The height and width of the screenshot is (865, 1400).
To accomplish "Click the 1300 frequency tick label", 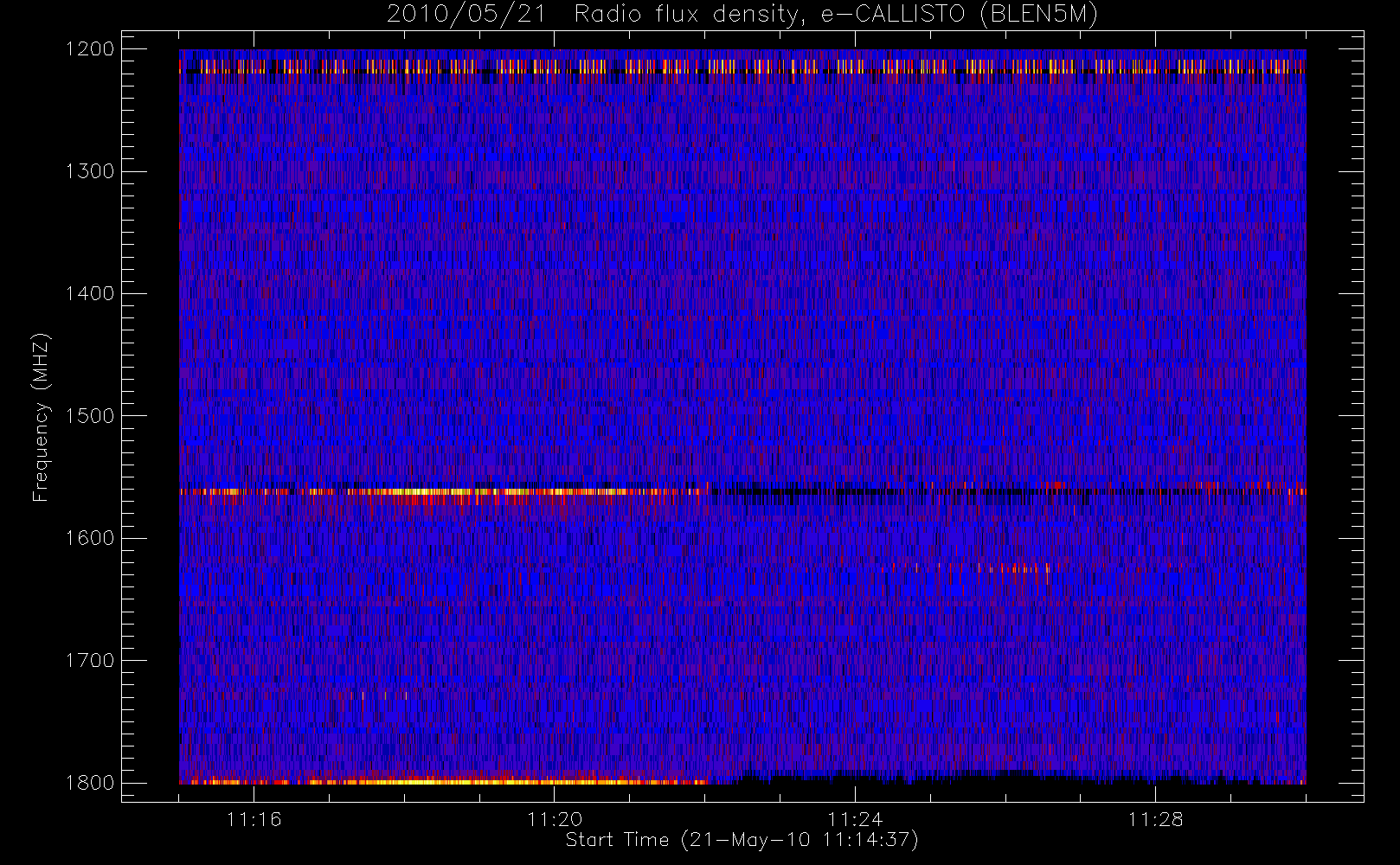I will 90,171.
